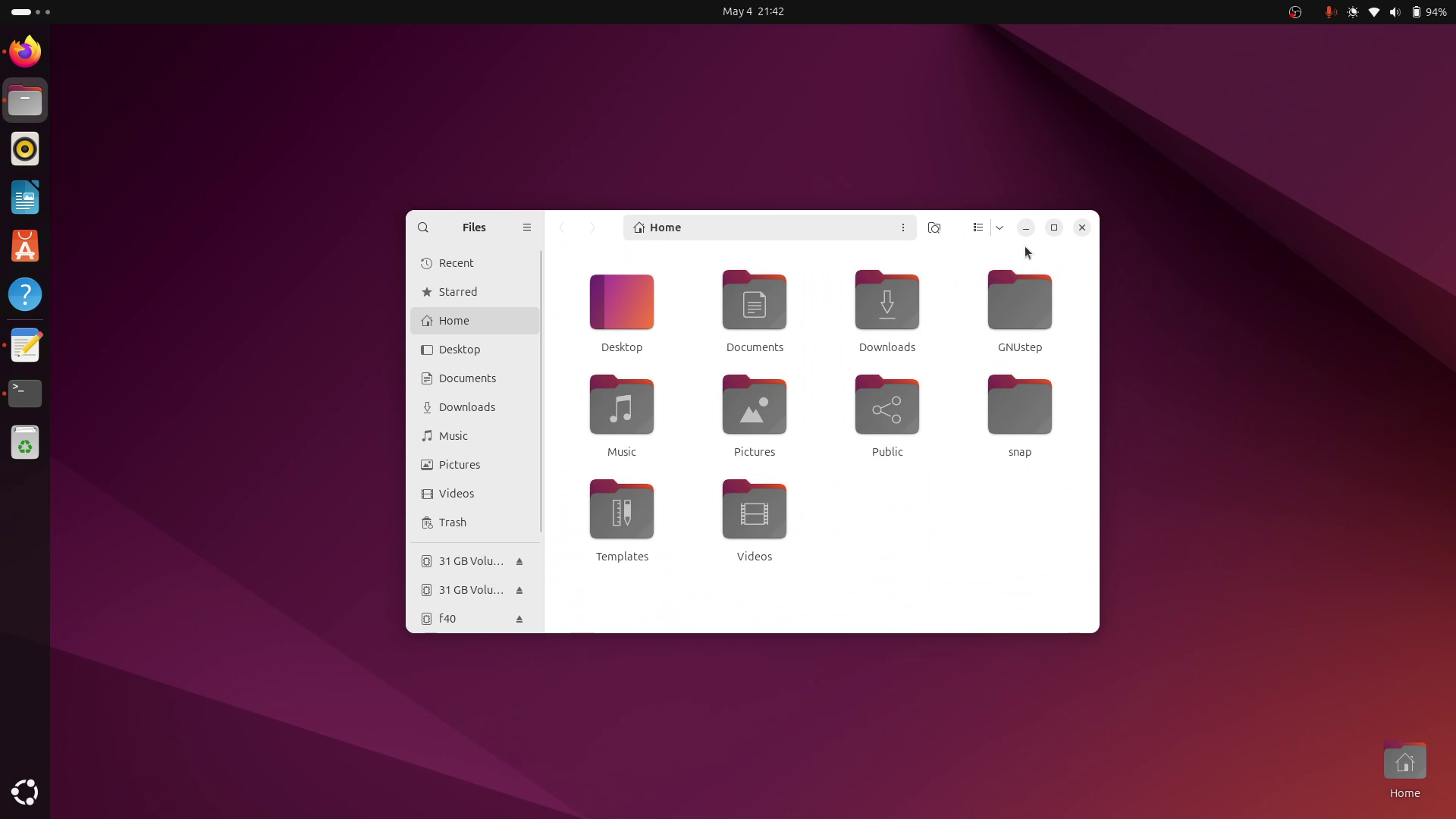1456x819 pixels.
Task: Open Terminal from the dock
Action: coord(25,394)
